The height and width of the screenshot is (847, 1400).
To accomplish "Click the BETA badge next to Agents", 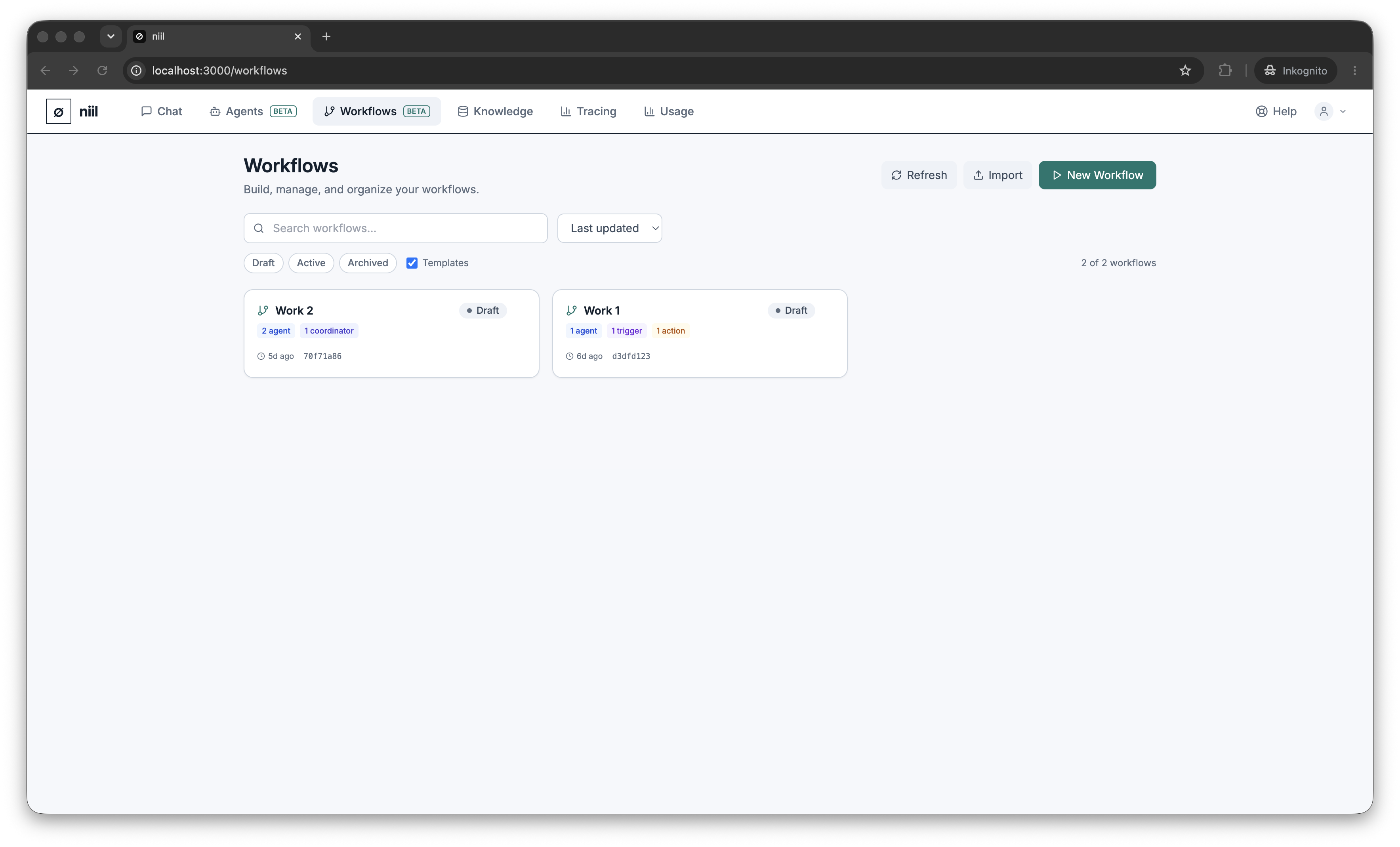I will [283, 111].
